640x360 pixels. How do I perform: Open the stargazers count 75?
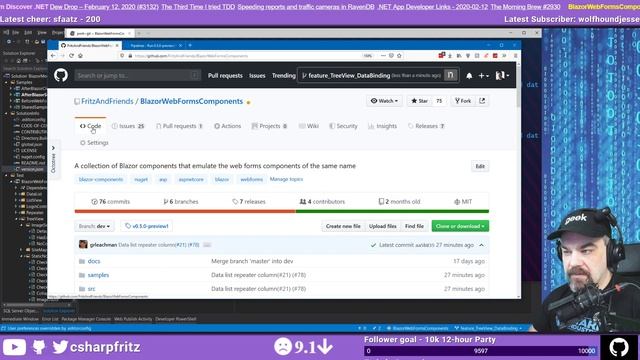tap(439, 101)
